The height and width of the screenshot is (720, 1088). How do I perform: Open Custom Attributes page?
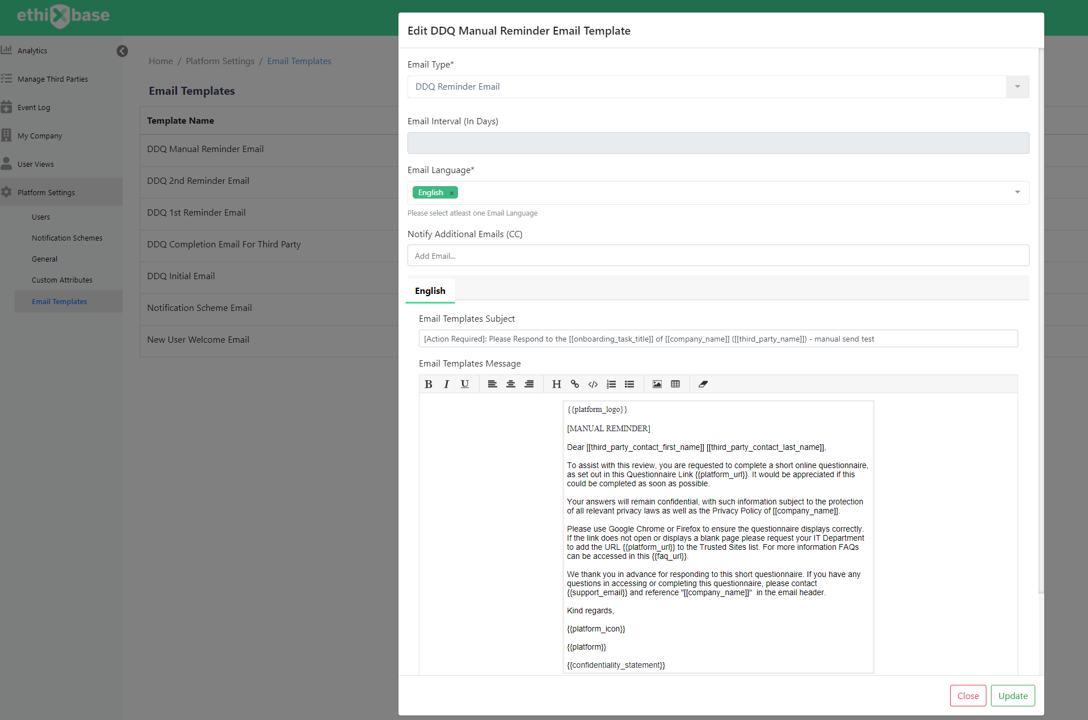coord(62,280)
